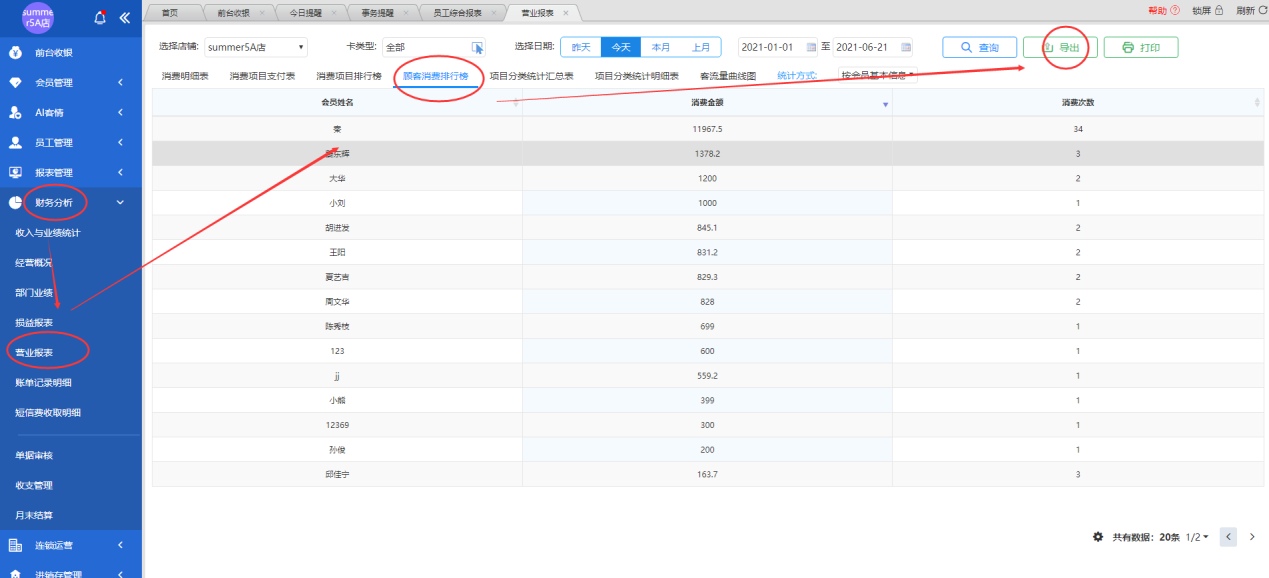Close the 员工综合报表 tab
Image resolution: width=1269 pixels, height=578 pixels.
492,13
